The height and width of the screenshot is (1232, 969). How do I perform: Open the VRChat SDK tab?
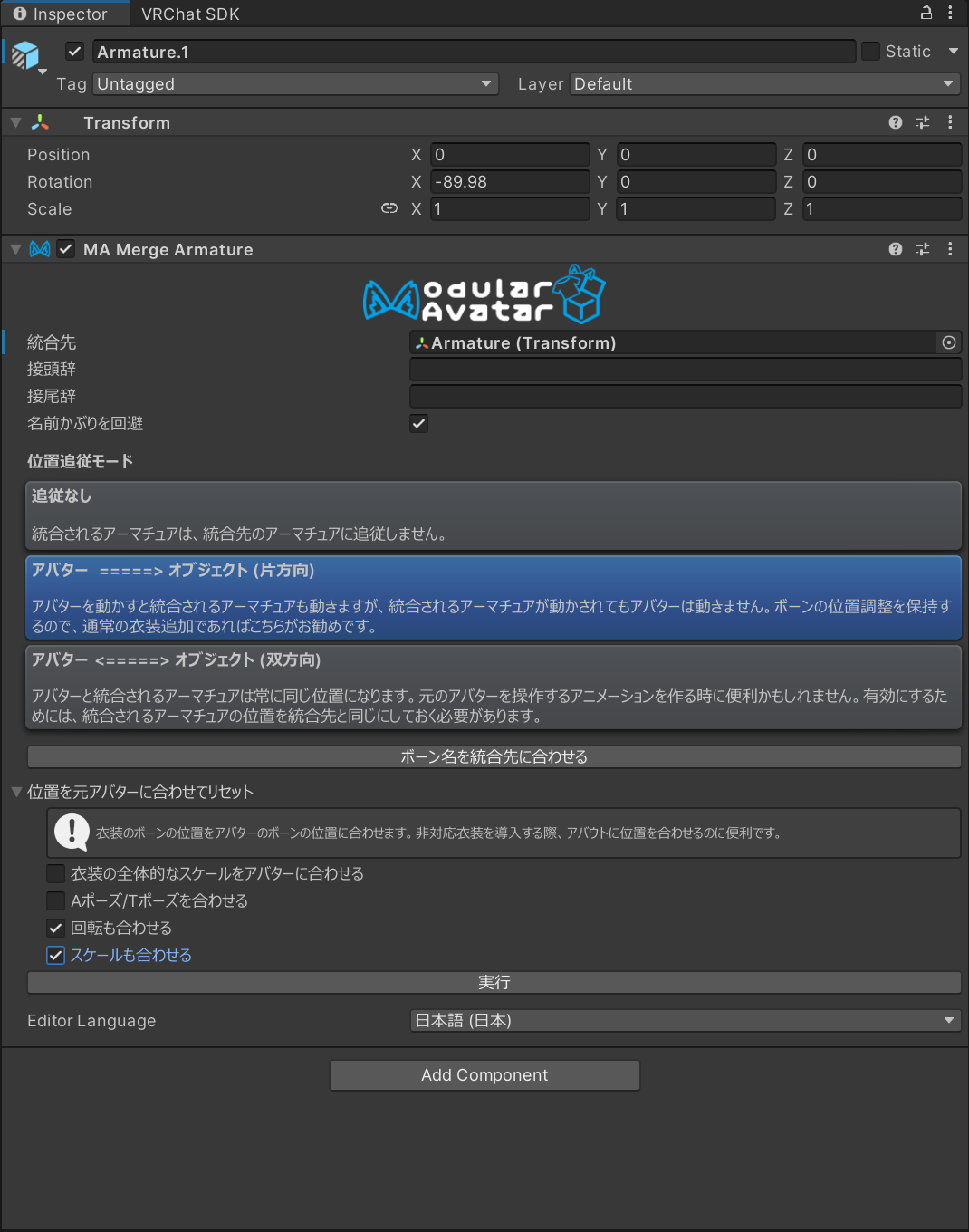click(190, 14)
